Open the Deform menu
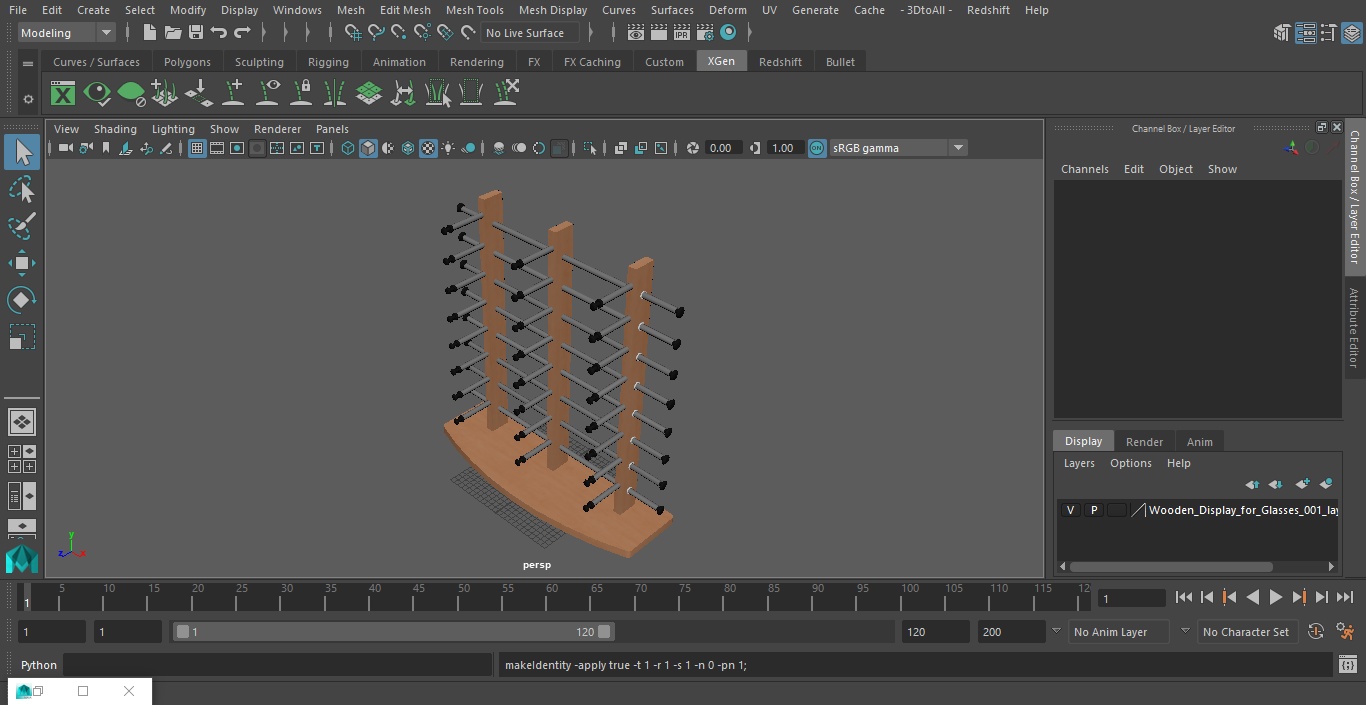The width and height of the screenshot is (1366, 705). (x=727, y=10)
